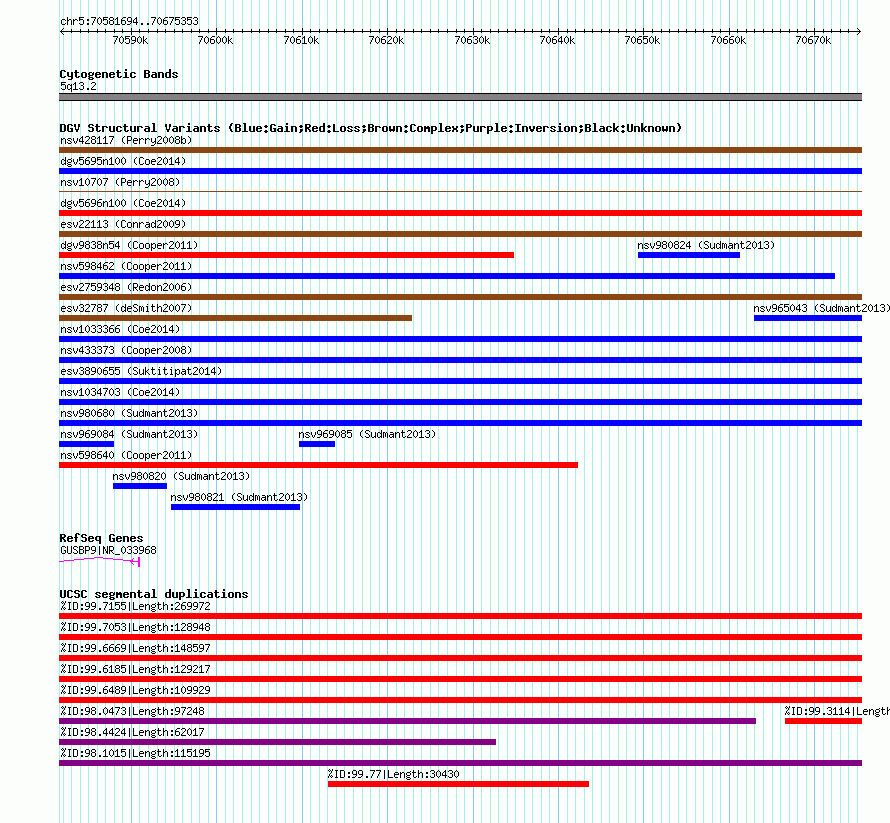
Task: Select small blue nsv969085 bar
Action: [317, 444]
